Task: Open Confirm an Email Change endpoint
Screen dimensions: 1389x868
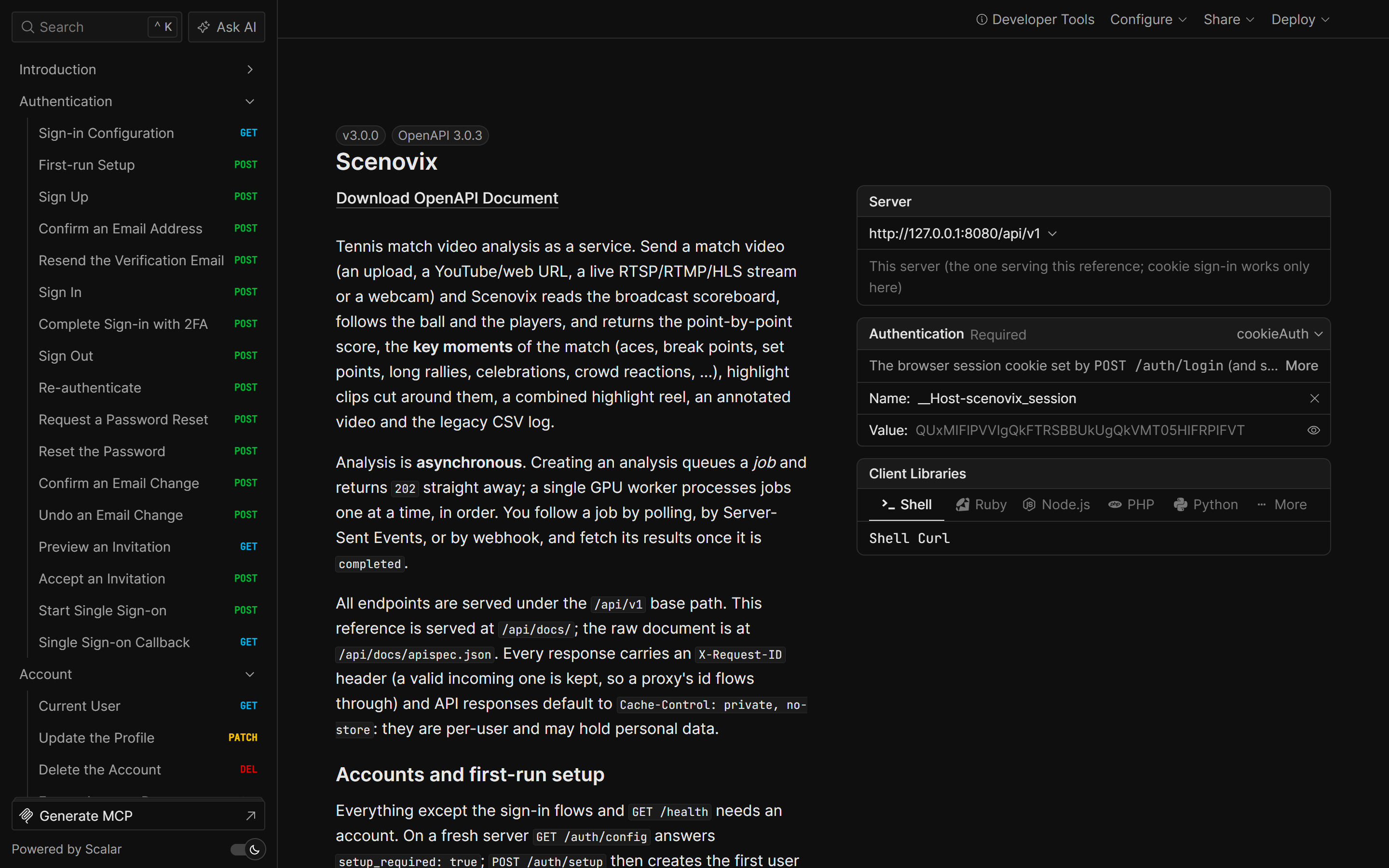Action: [148, 483]
